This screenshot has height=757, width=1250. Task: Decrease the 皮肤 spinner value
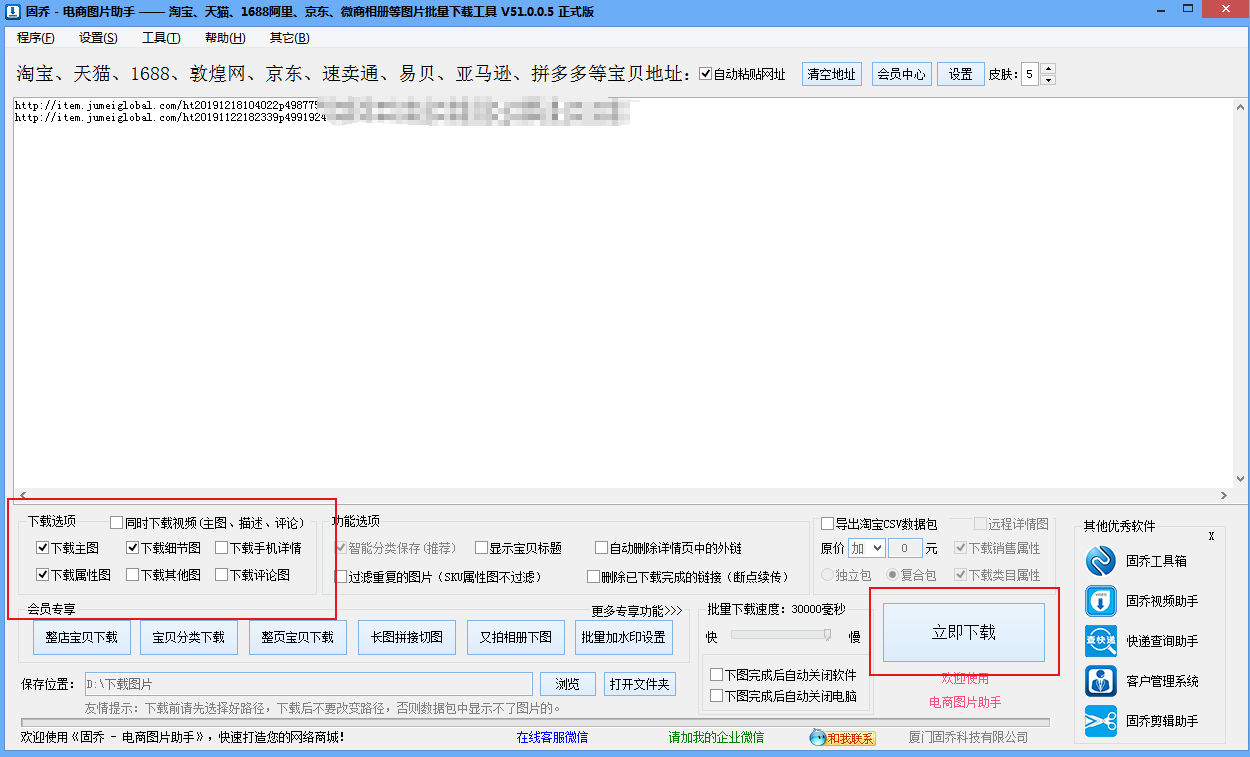click(1047, 80)
